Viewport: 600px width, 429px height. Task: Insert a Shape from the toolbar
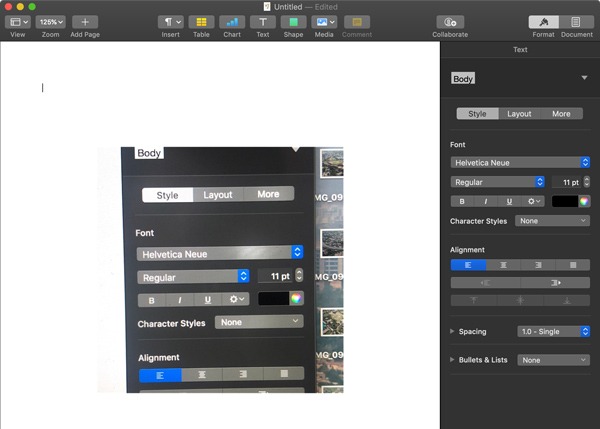(293, 22)
